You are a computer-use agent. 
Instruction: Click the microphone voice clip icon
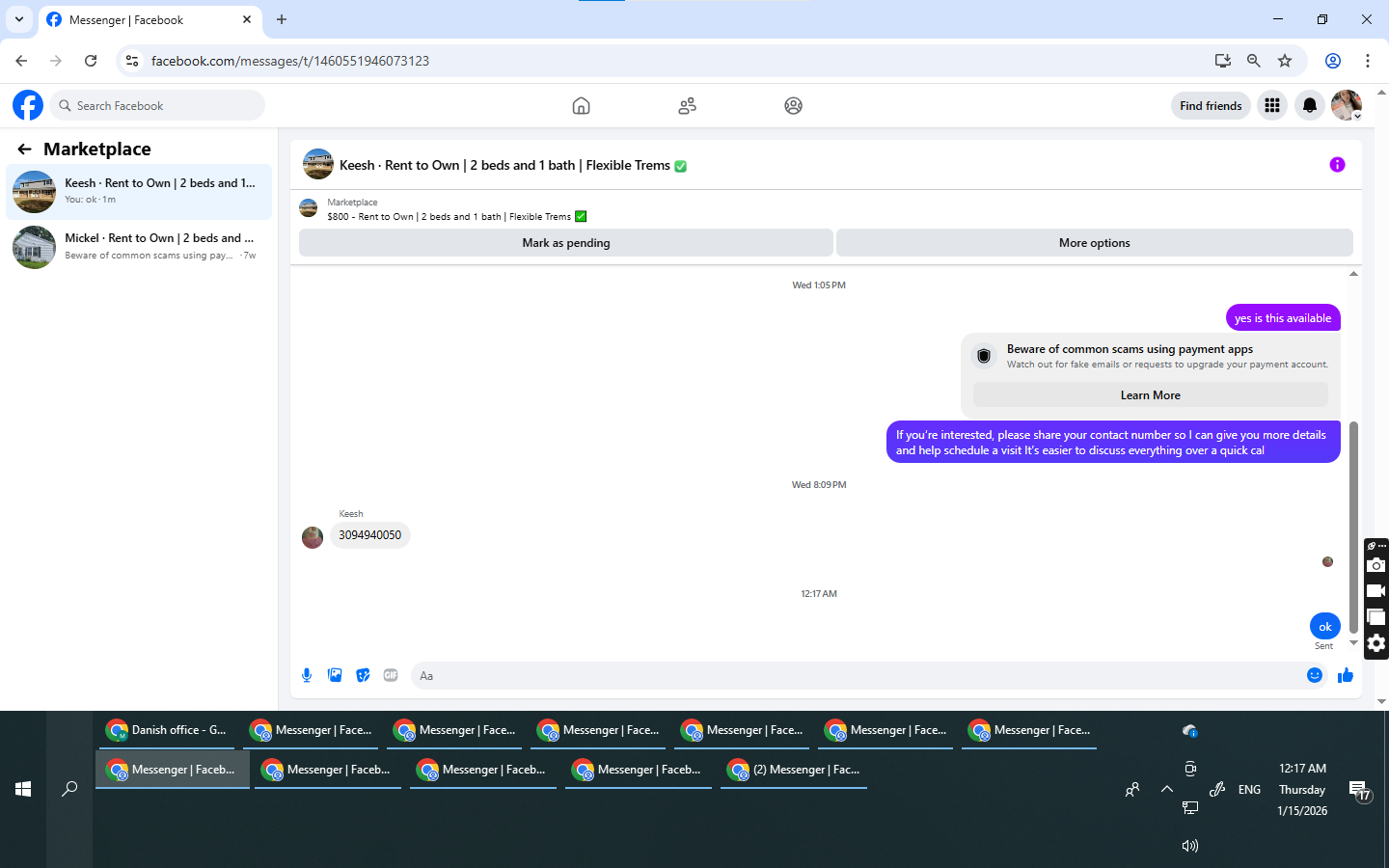307,675
